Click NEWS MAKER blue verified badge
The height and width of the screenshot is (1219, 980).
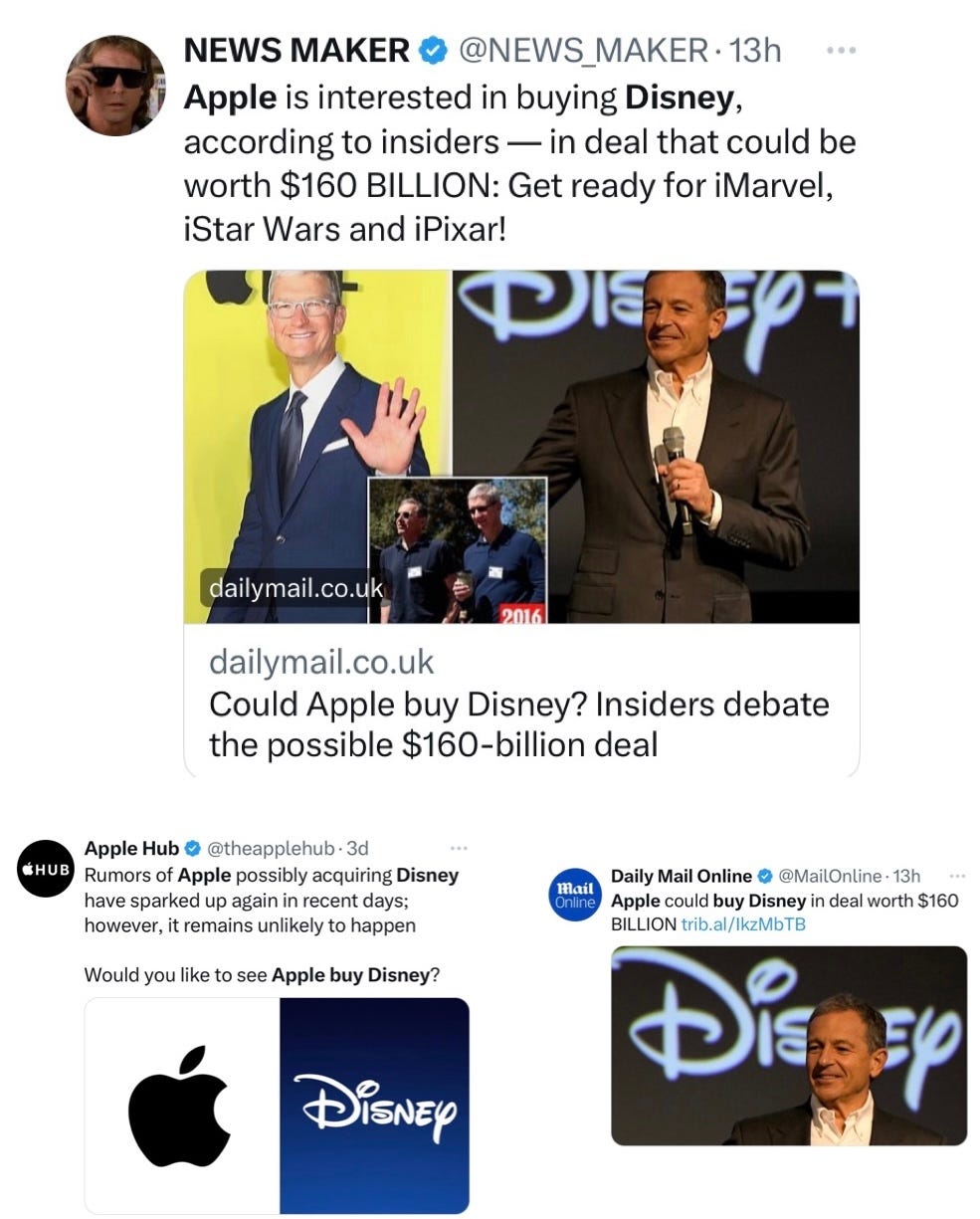coord(432,51)
